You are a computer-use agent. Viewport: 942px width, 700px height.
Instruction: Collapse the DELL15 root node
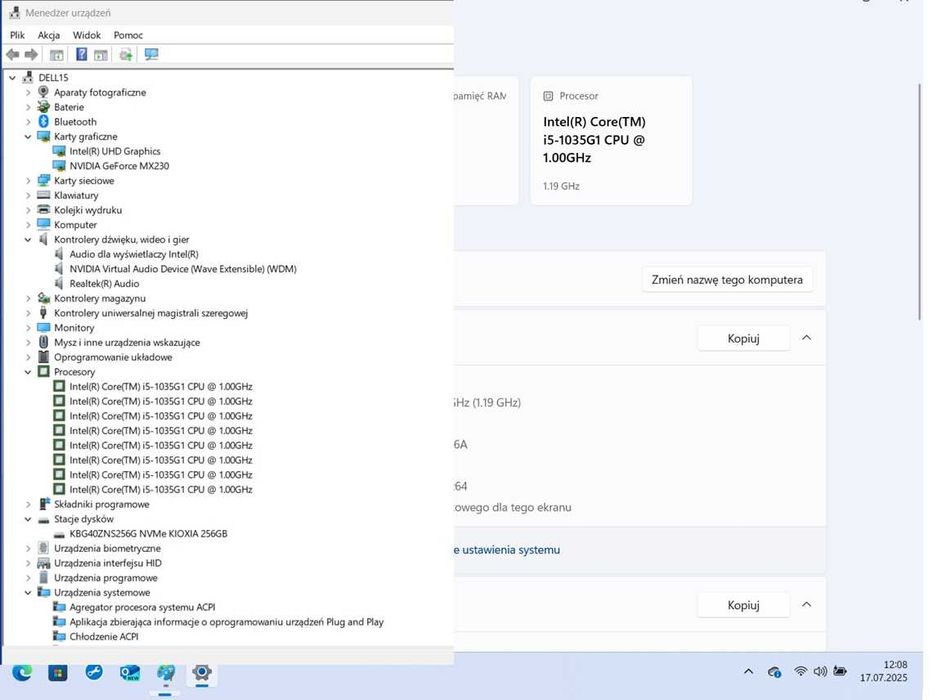13,78
